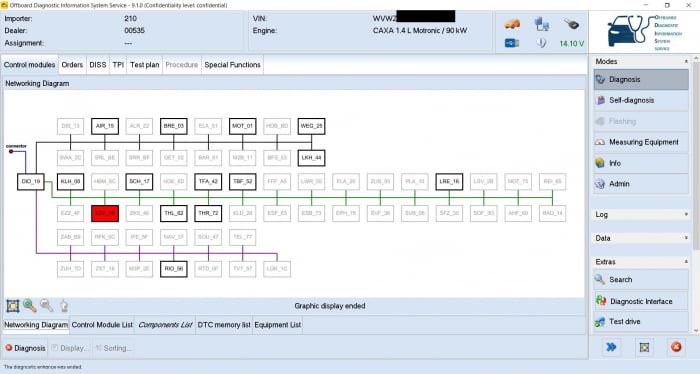Image resolution: width=700 pixels, height=374 pixels.
Task: Open the DTC memory list tab
Action: pyautogui.click(x=224, y=325)
